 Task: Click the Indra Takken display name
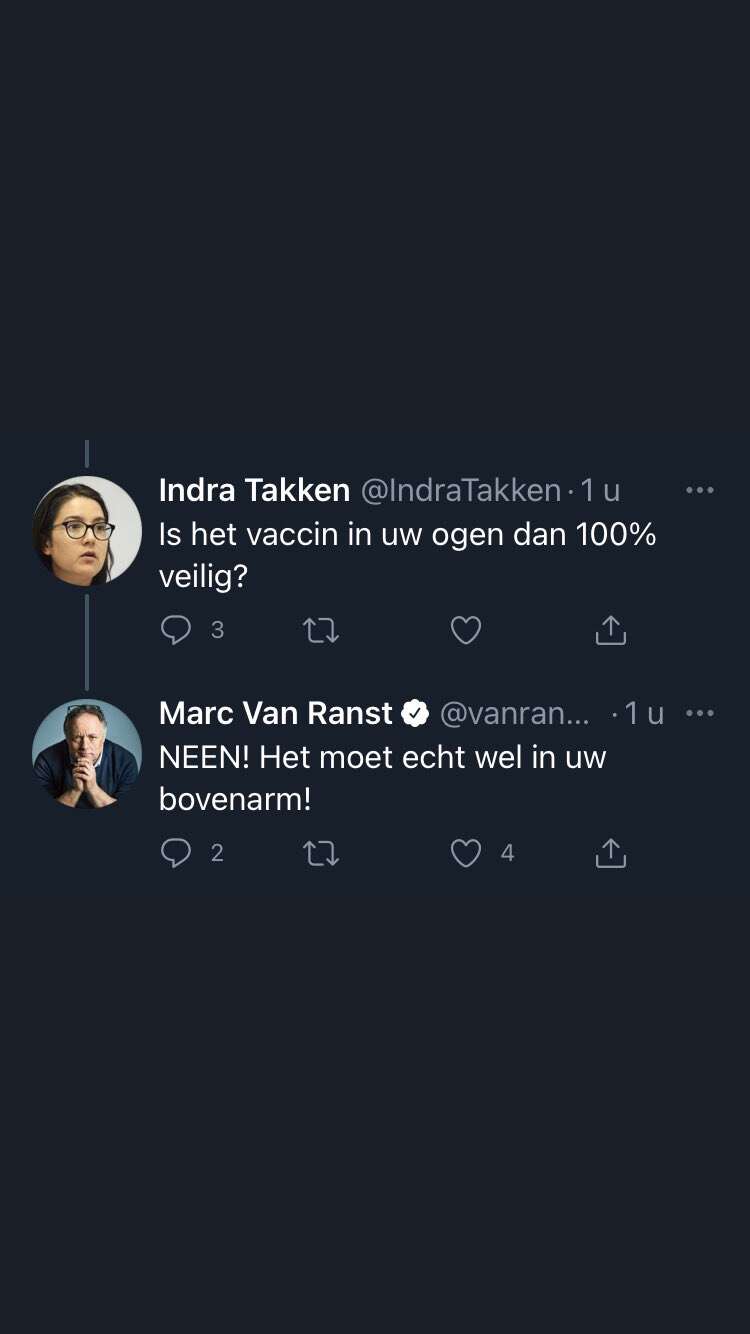click(x=254, y=490)
